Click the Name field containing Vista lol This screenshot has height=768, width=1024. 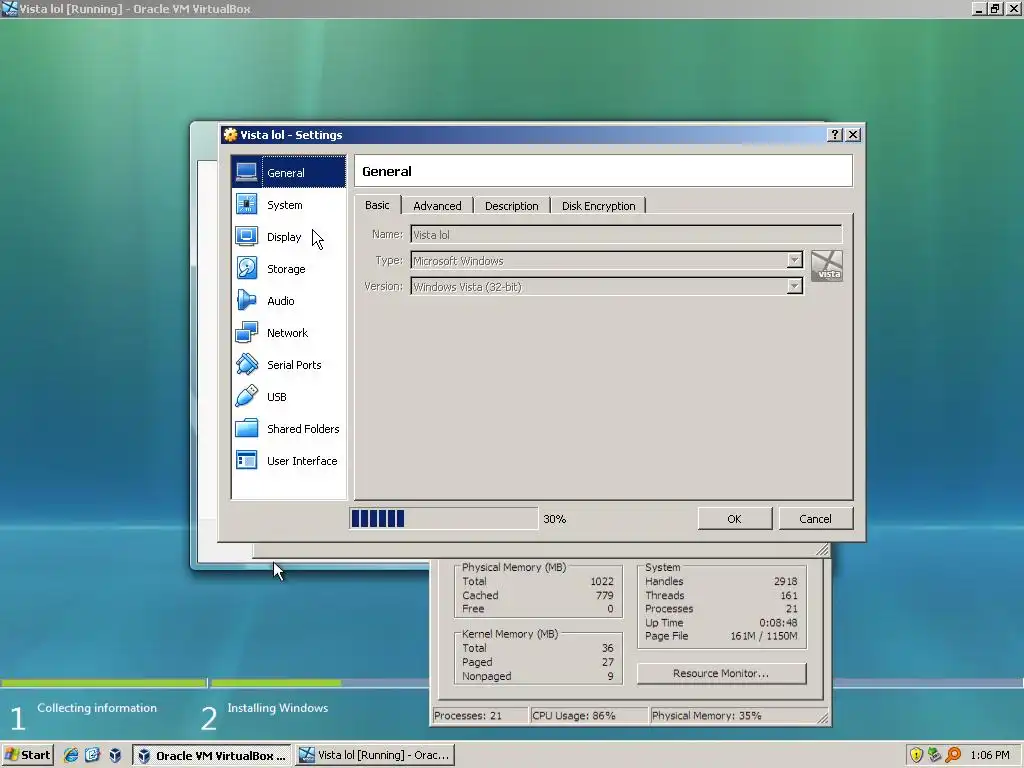pos(626,234)
